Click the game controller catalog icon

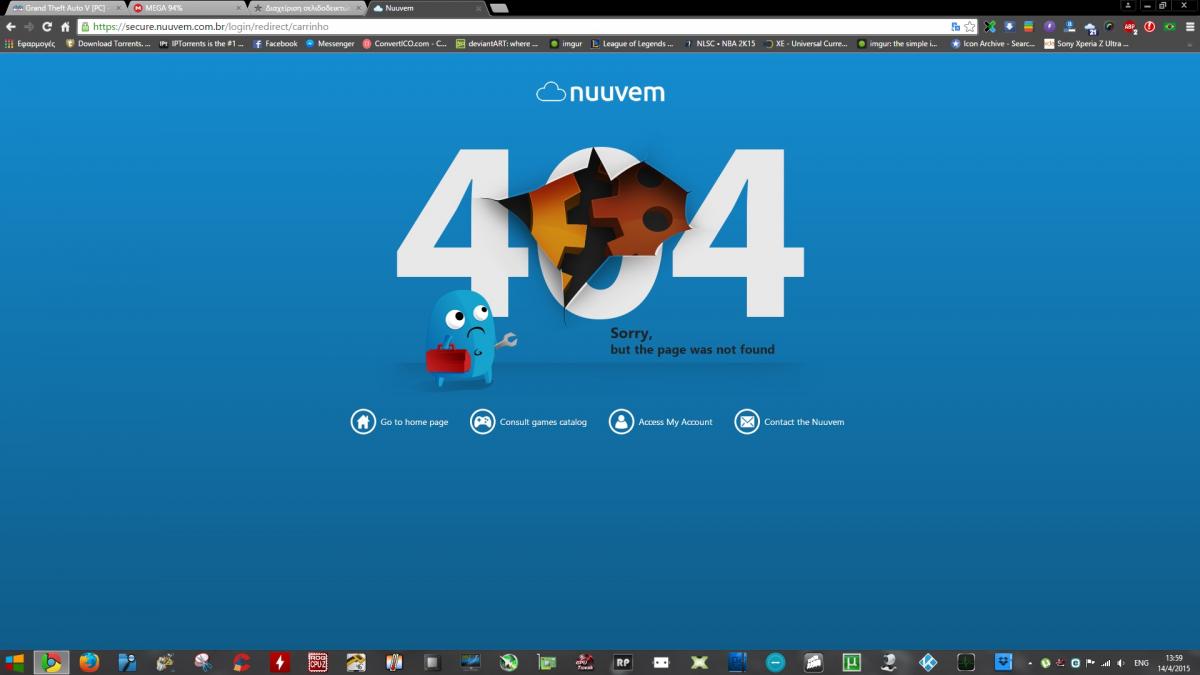[x=482, y=422]
